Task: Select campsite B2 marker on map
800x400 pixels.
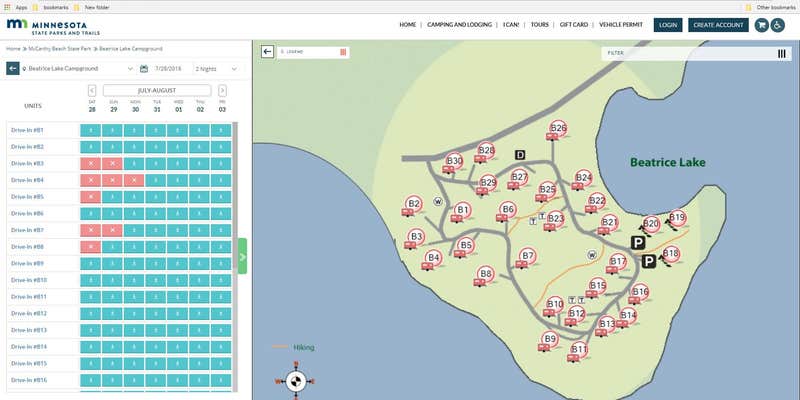Action: coord(414,204)
